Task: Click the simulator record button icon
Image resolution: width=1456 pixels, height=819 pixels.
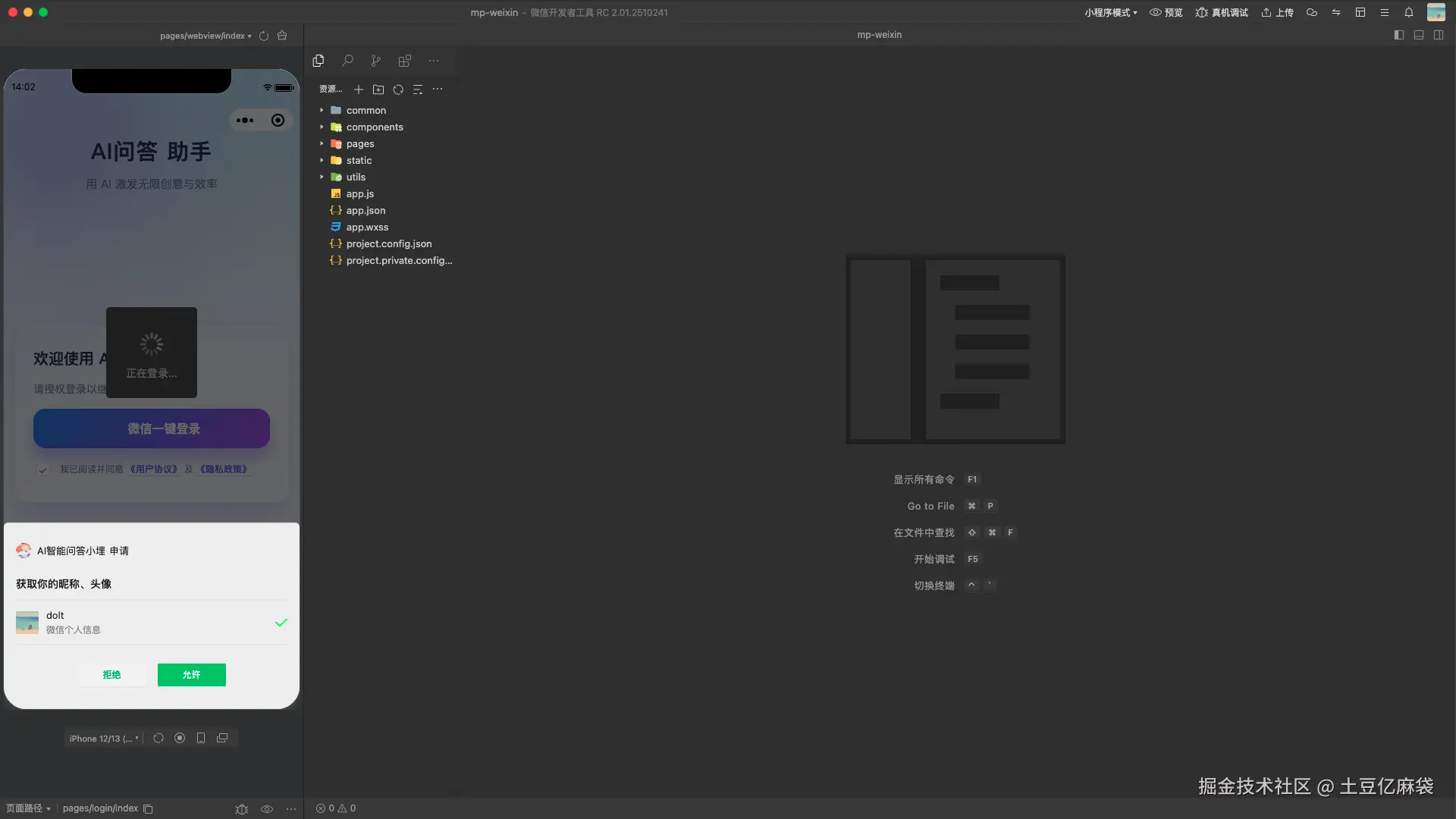Action: click(180, 738)
